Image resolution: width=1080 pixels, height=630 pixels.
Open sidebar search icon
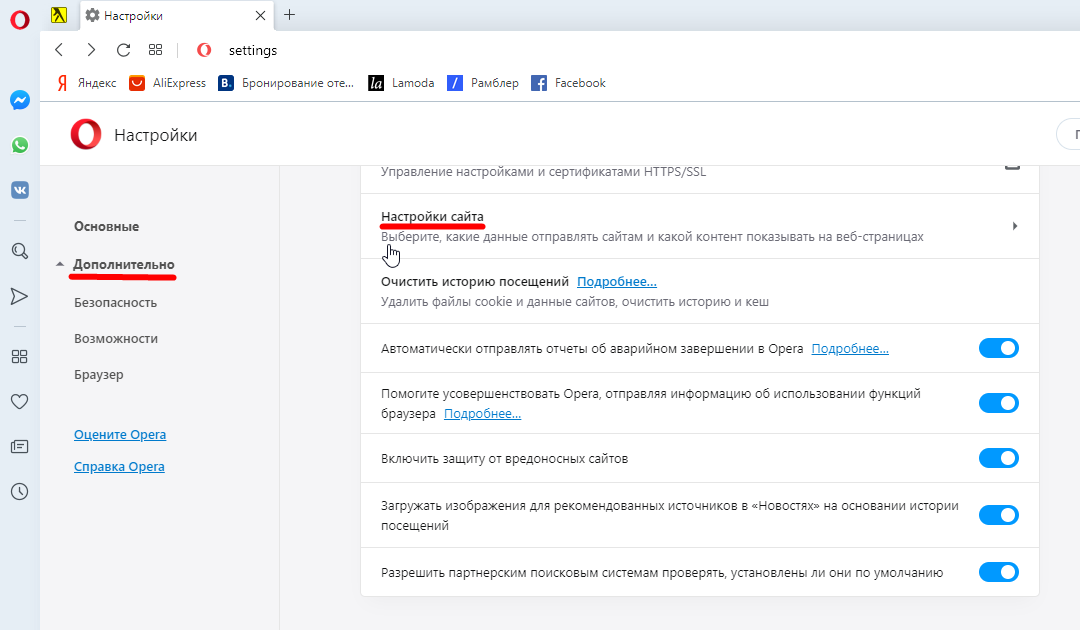pos(20,251)
